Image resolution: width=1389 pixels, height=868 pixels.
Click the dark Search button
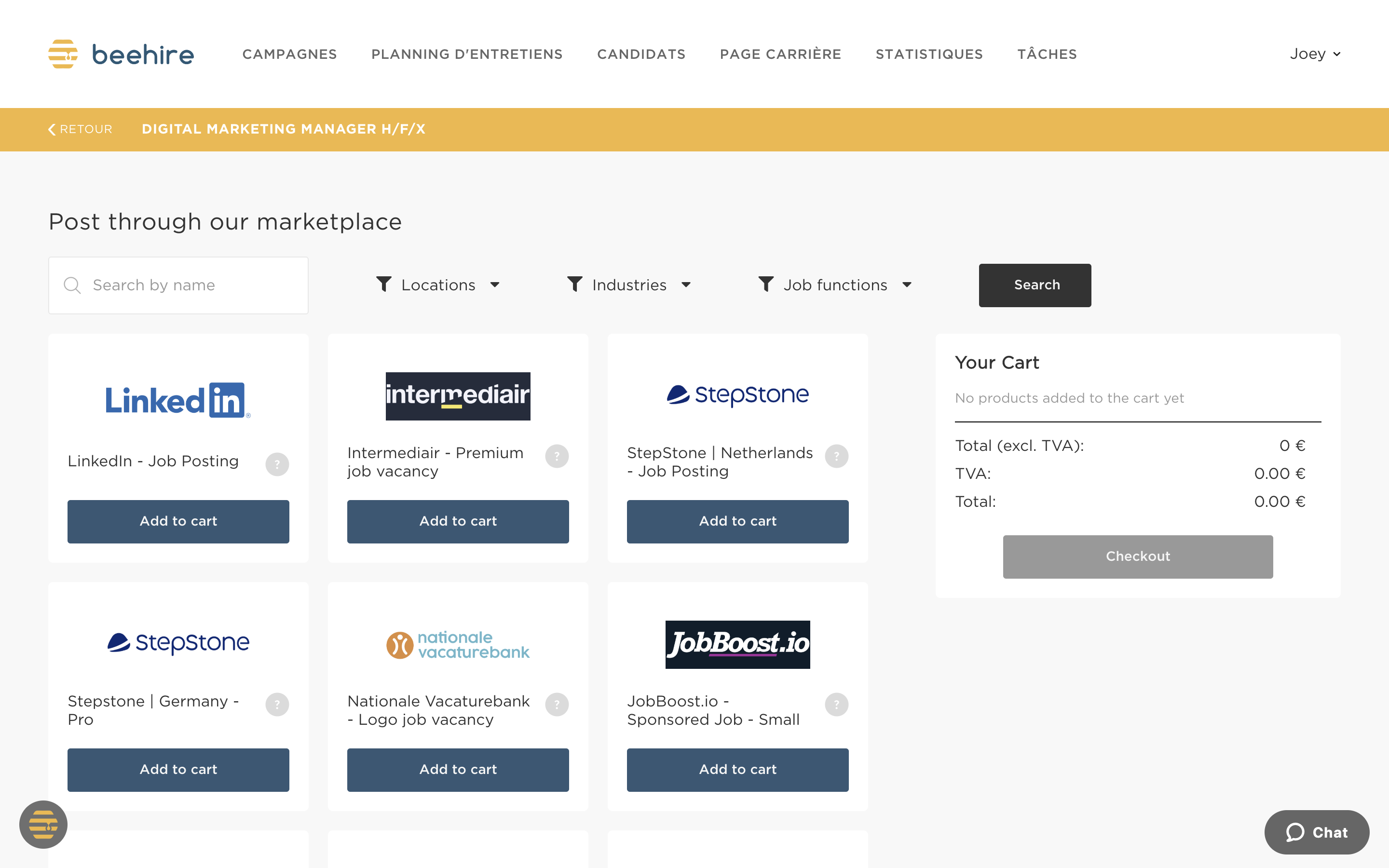(x=1035, y=285)
